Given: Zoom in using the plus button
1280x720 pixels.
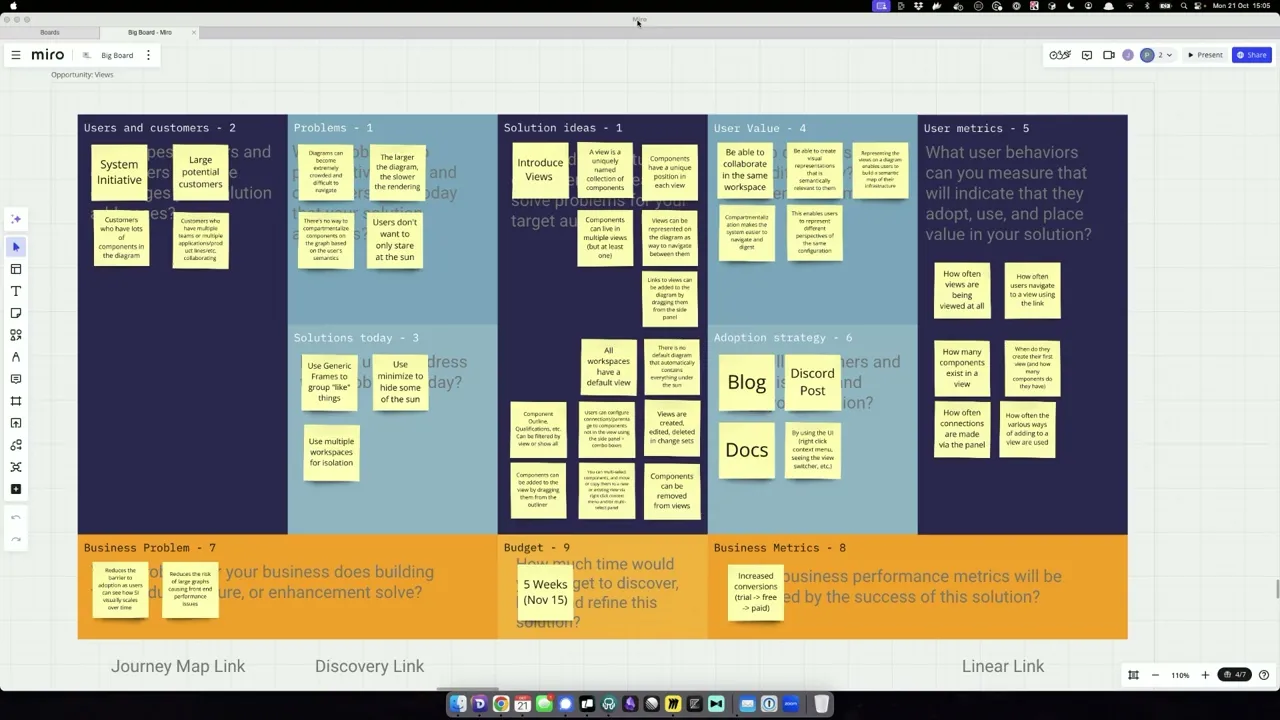Looking at the screenshot, I should 1205,675.
